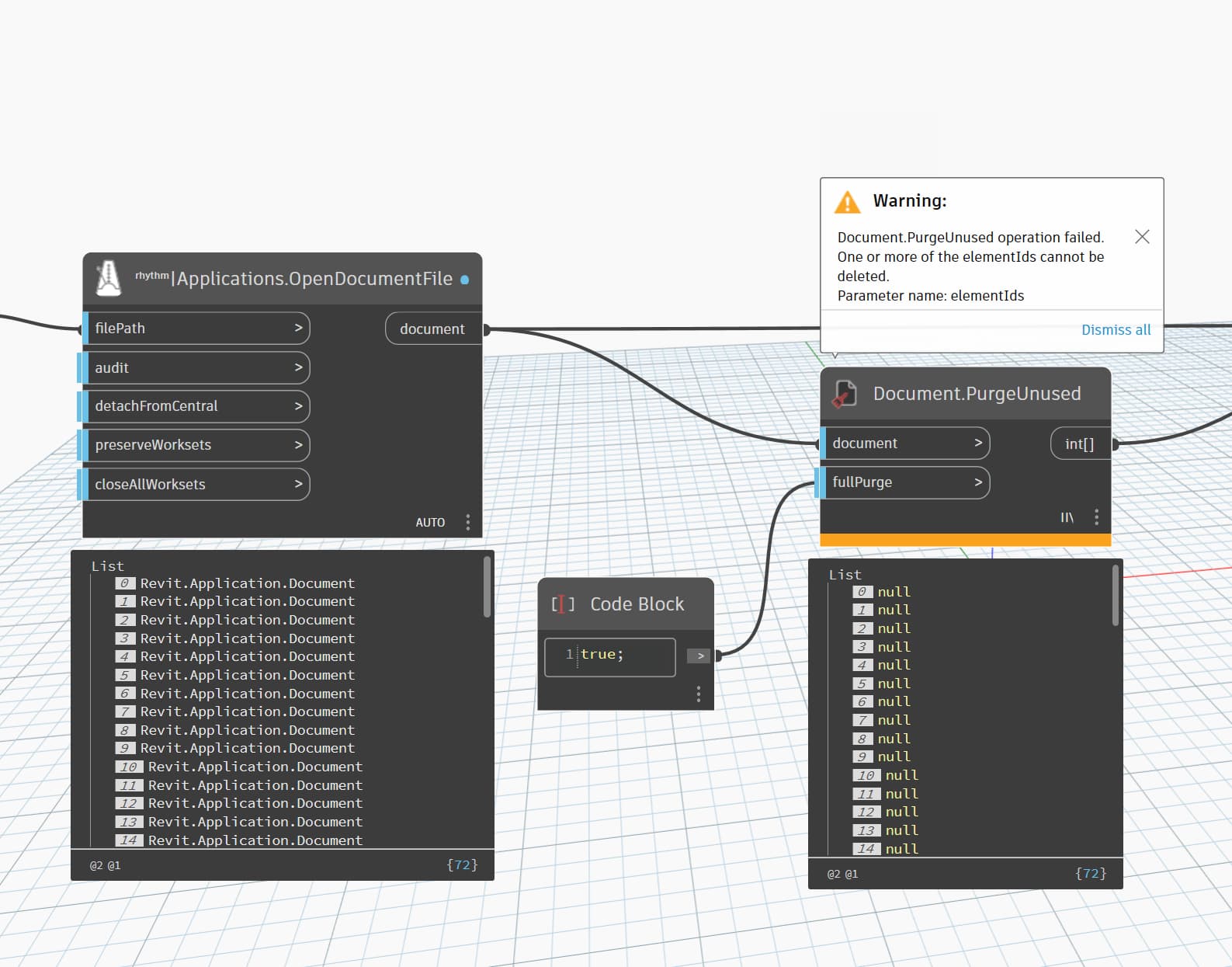Click the Document list preview scrollbar
Image resolution: width=1232 pixels, height=967 pixels.
(x=488, y=586)
